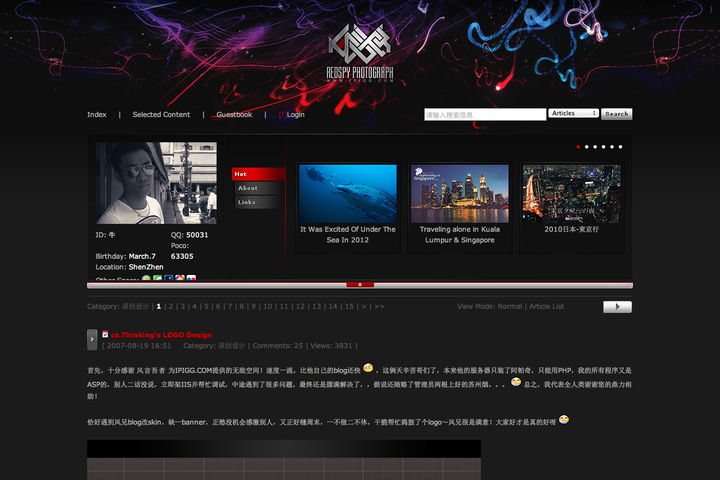The image size is (720, 480).
Task: Click the Birthday value March.7
Action: [142, 256]
